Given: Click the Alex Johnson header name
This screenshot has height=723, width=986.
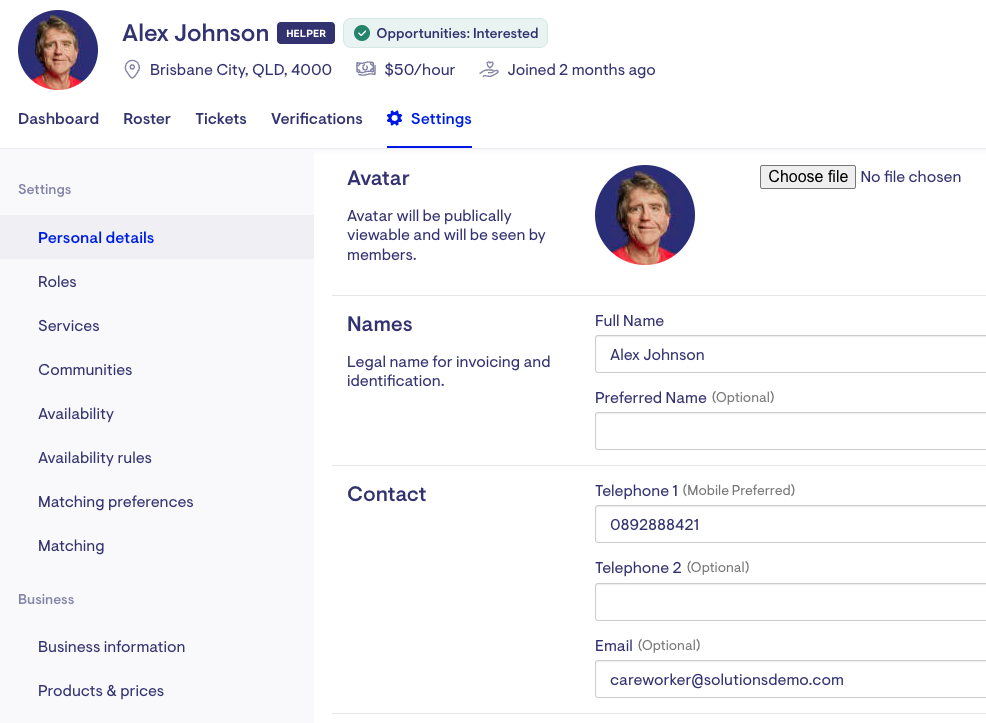Looking at the screenshot, I should click(x=196, y=33).
